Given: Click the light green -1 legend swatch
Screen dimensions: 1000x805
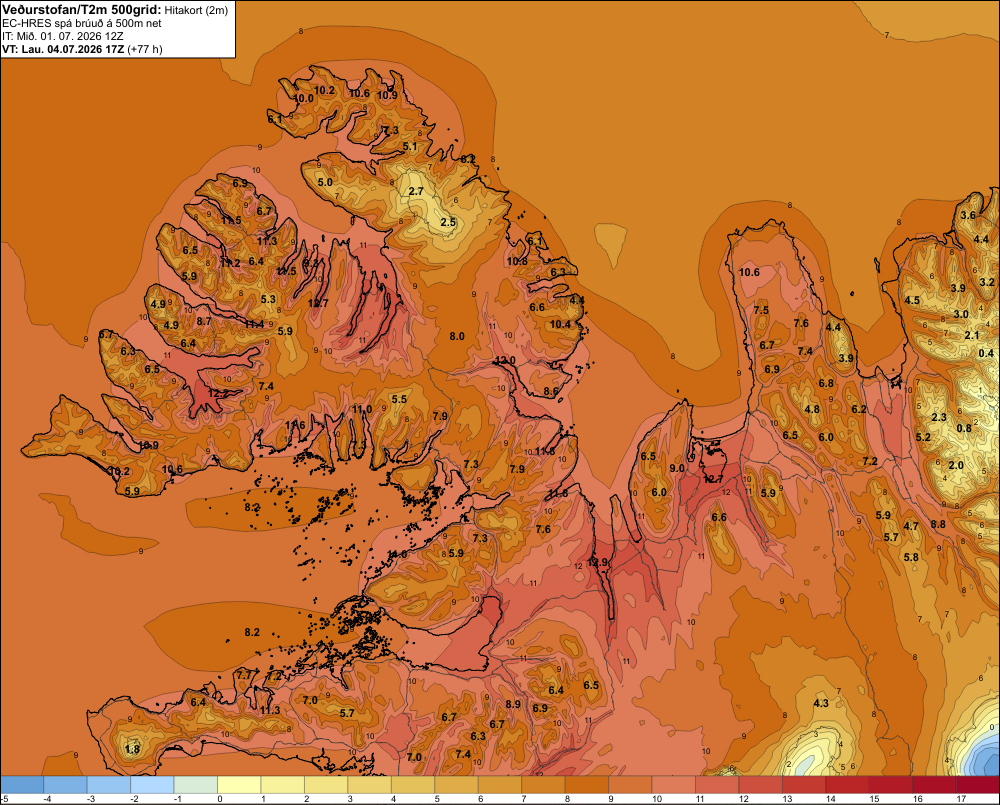Looking at the screenshot, I should [196, 784].
